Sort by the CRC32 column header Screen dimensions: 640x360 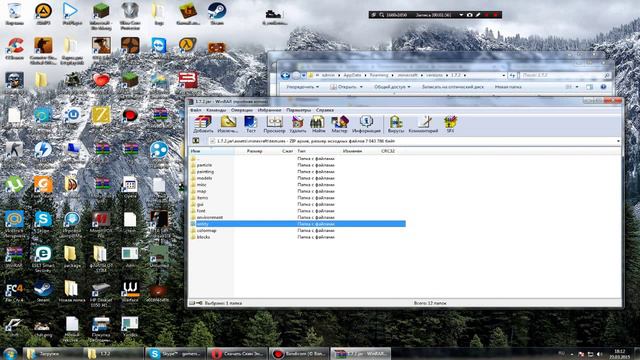388,151
